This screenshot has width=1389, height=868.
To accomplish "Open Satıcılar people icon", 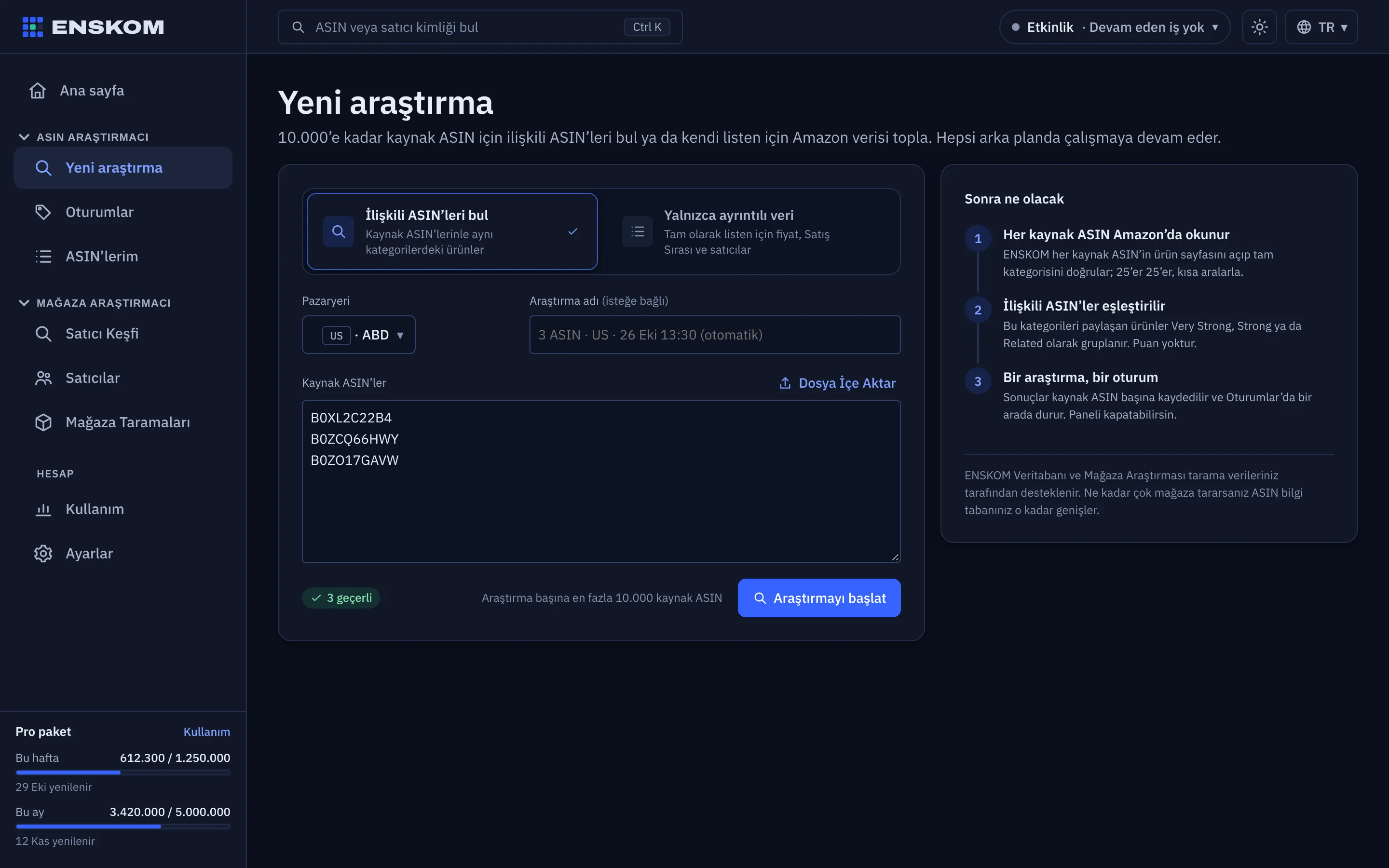I will [x=43, y=378].
